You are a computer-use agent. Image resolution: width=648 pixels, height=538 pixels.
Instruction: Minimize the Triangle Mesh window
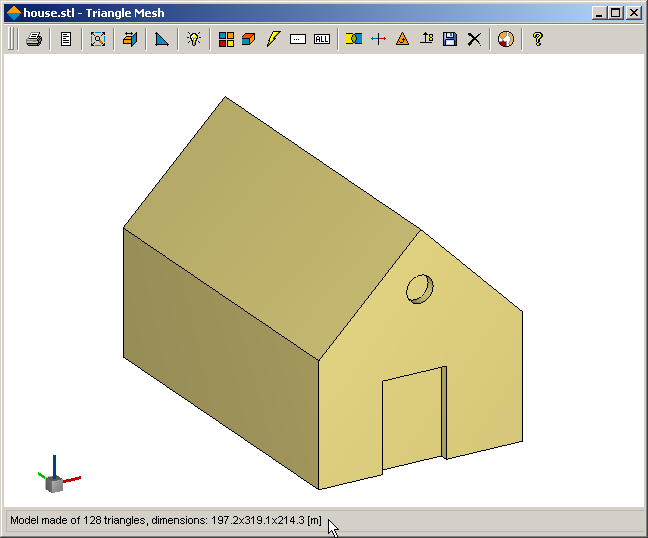[599, 13]
